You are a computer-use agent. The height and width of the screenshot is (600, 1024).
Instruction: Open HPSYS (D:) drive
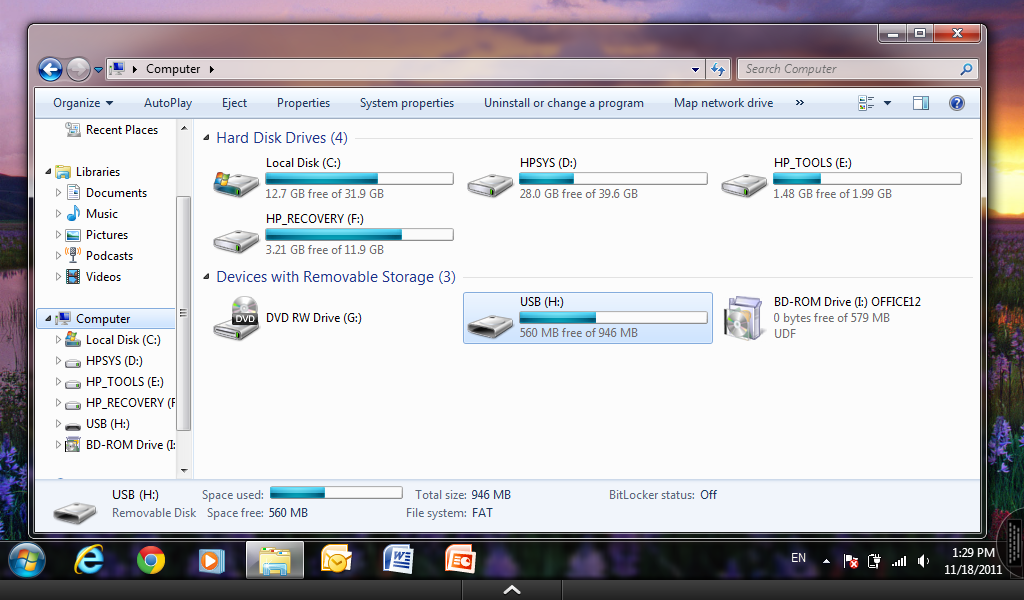pos(490,181)
